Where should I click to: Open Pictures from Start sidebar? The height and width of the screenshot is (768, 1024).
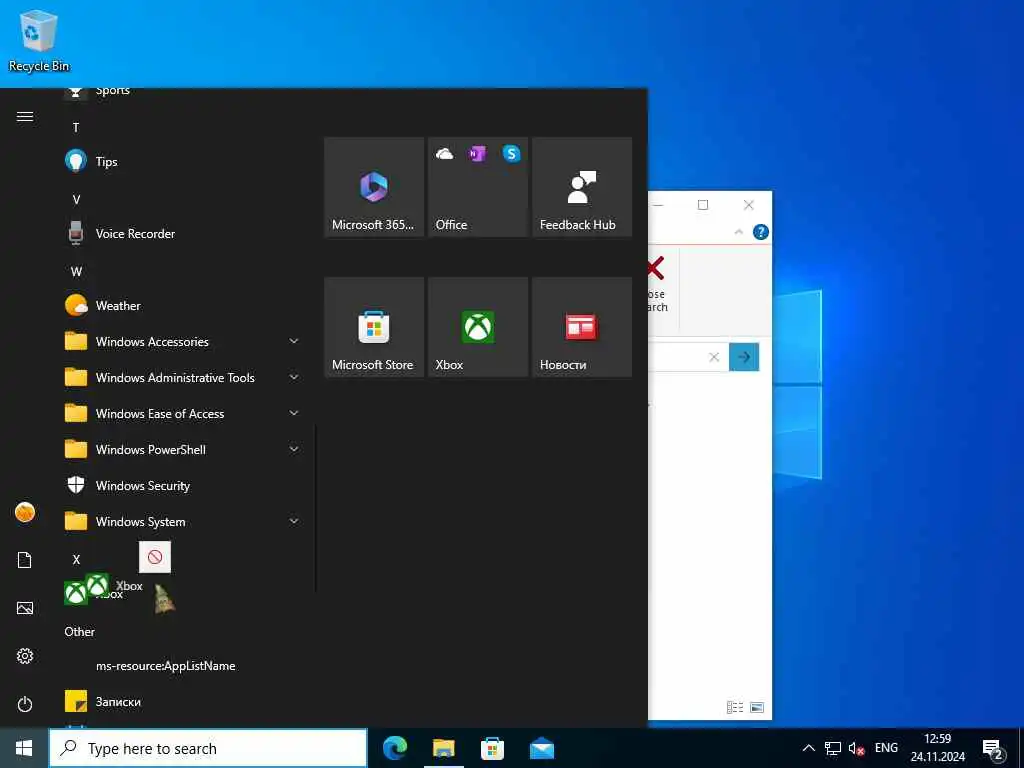click(x=25, y=608)
